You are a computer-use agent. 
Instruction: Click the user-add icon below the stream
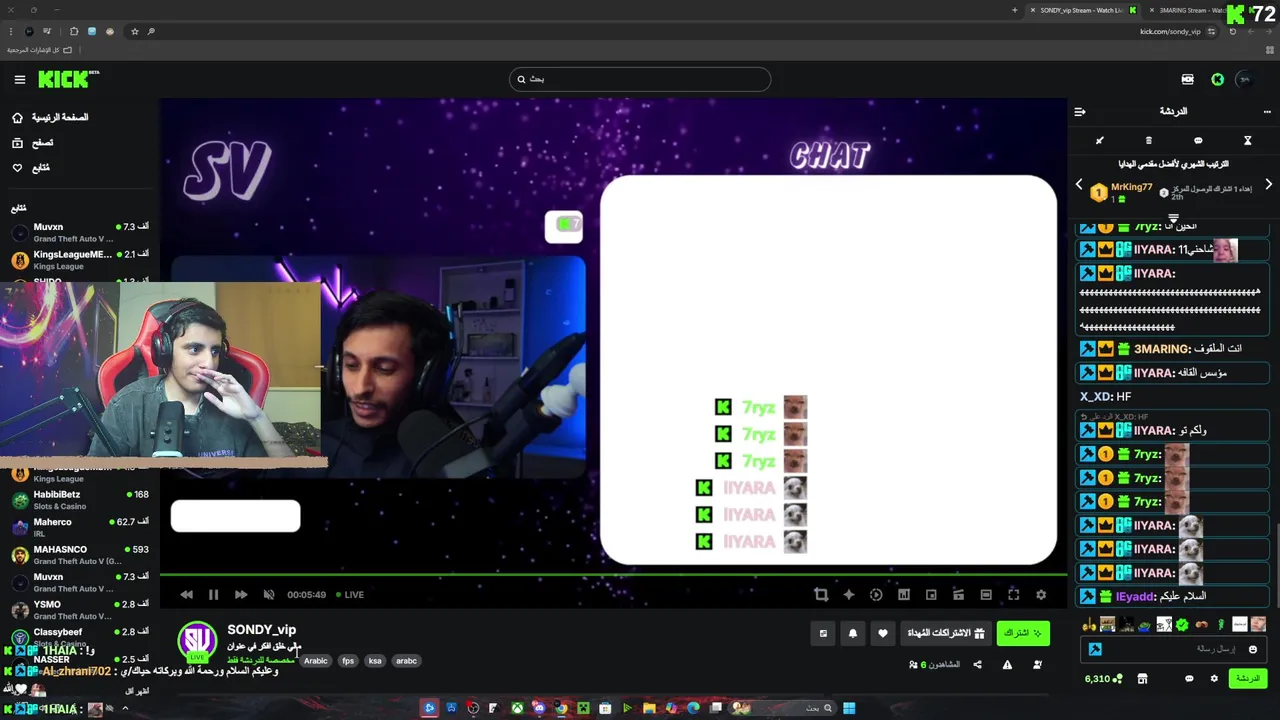pyautogui.click(x=1037, y=664)
